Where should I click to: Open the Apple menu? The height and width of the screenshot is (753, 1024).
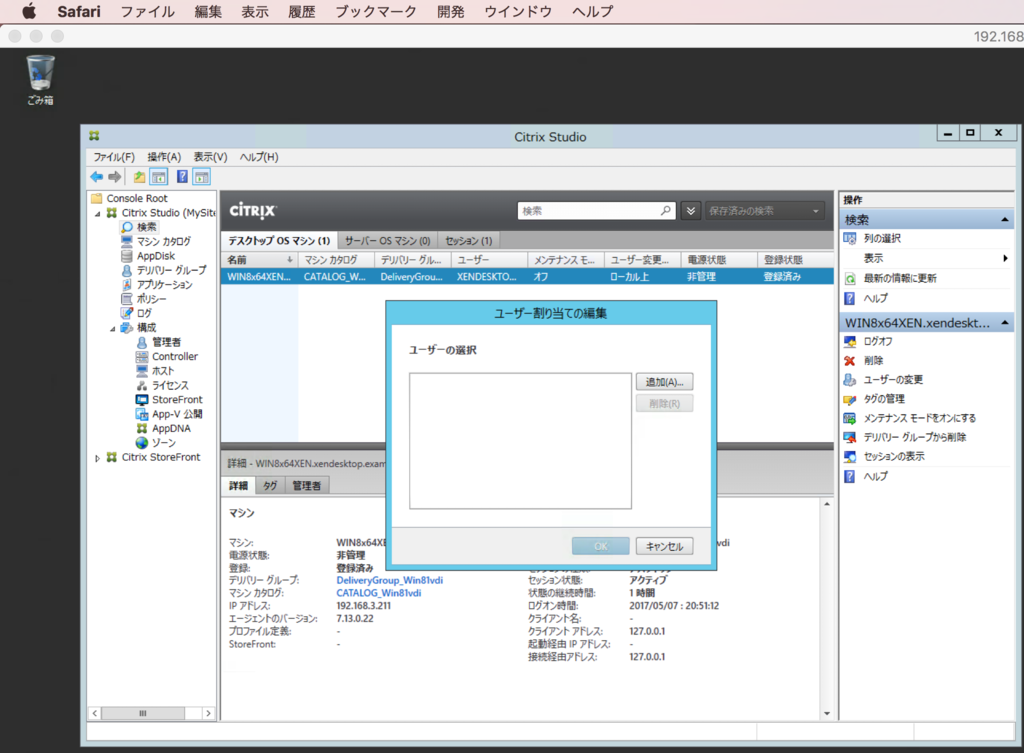29,11
